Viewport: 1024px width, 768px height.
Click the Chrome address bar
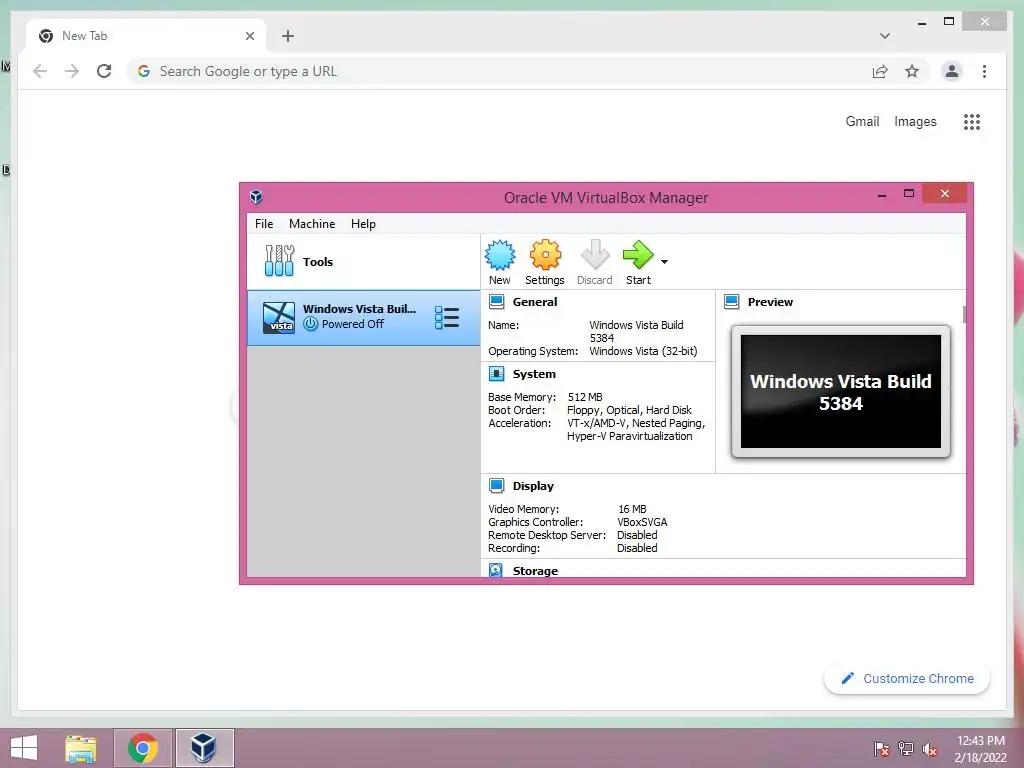pos(496,71)
